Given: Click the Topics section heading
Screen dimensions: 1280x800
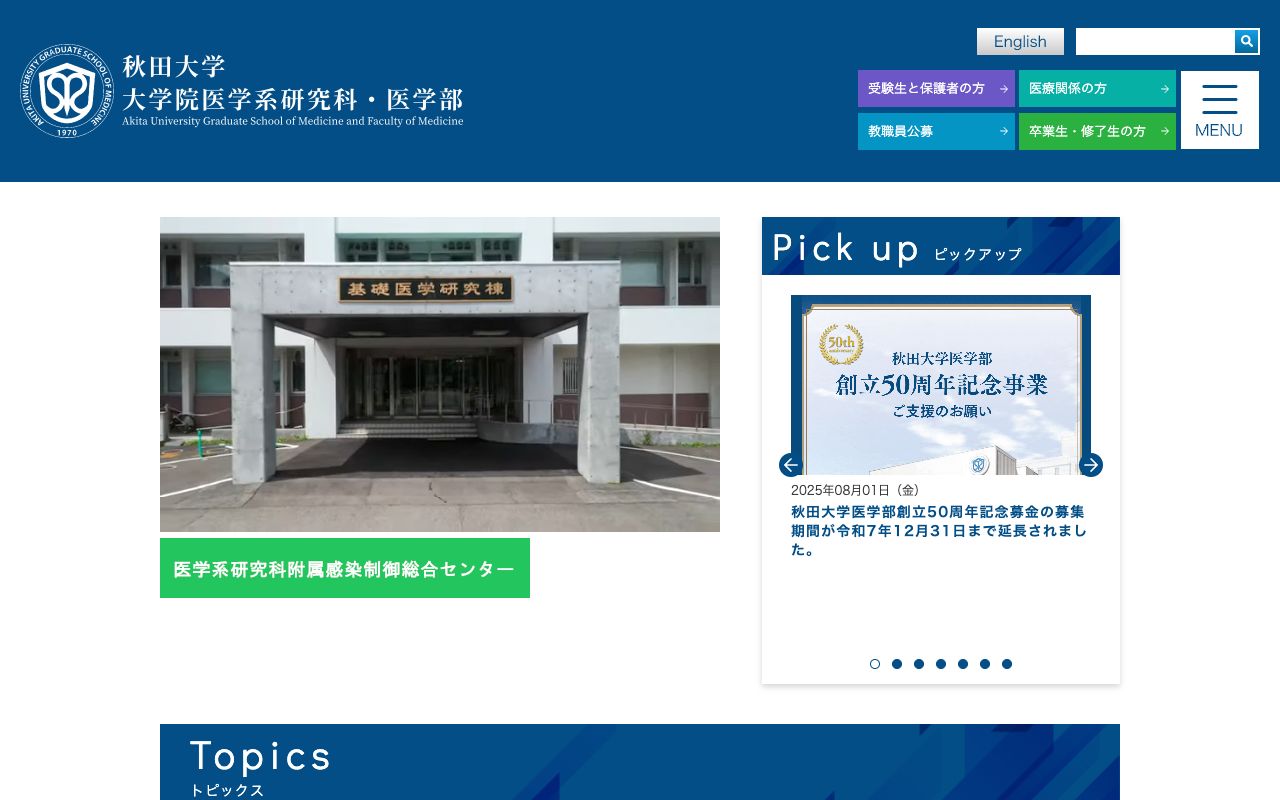Looking at the screenshot, I should [261, 757].
